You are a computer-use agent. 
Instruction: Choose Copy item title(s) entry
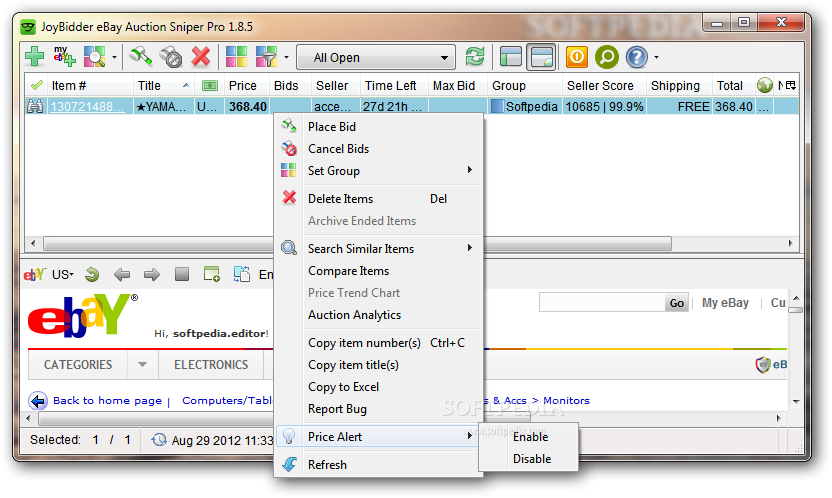pos(378,365)
